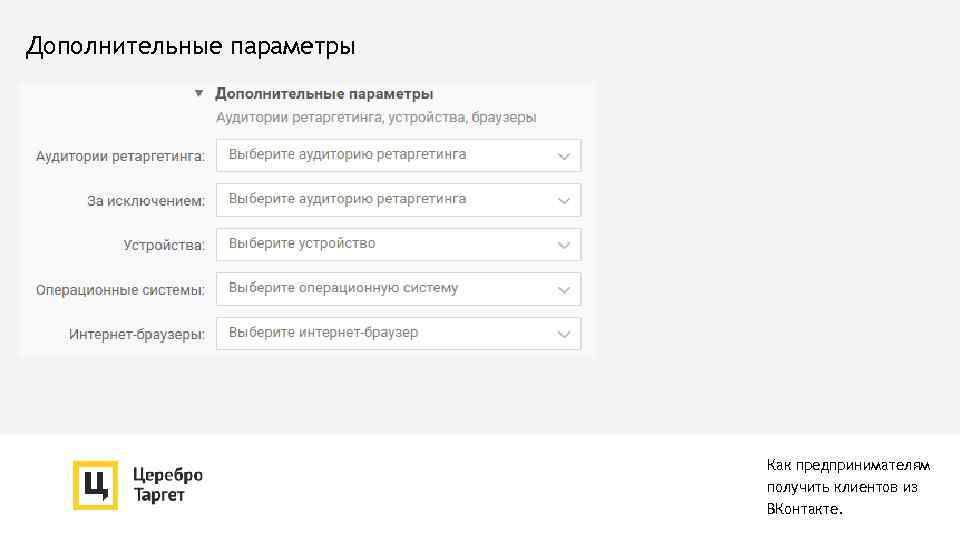Click chevron arrow of Устройства field
The width and height of the screenshot is (960, 540).
click(x=564, y=245)
